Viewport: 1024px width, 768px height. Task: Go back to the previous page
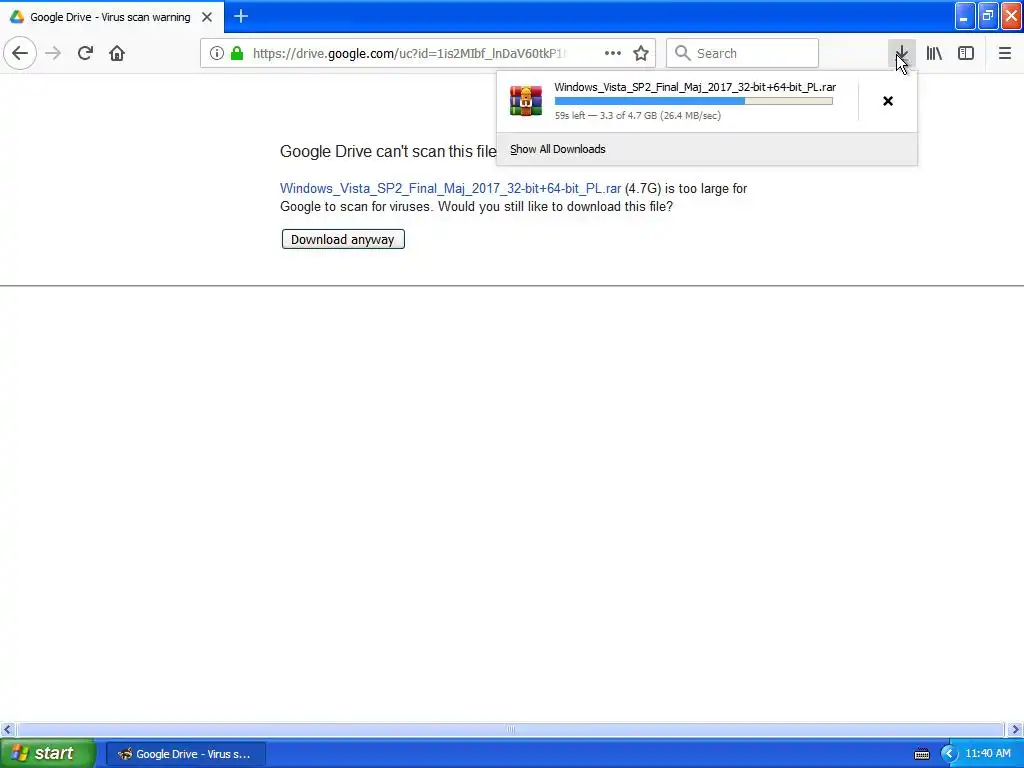(x=20, y=53)
